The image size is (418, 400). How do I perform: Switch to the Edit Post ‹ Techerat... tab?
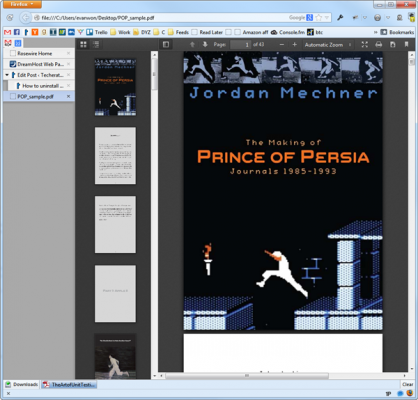pos(39,75)
